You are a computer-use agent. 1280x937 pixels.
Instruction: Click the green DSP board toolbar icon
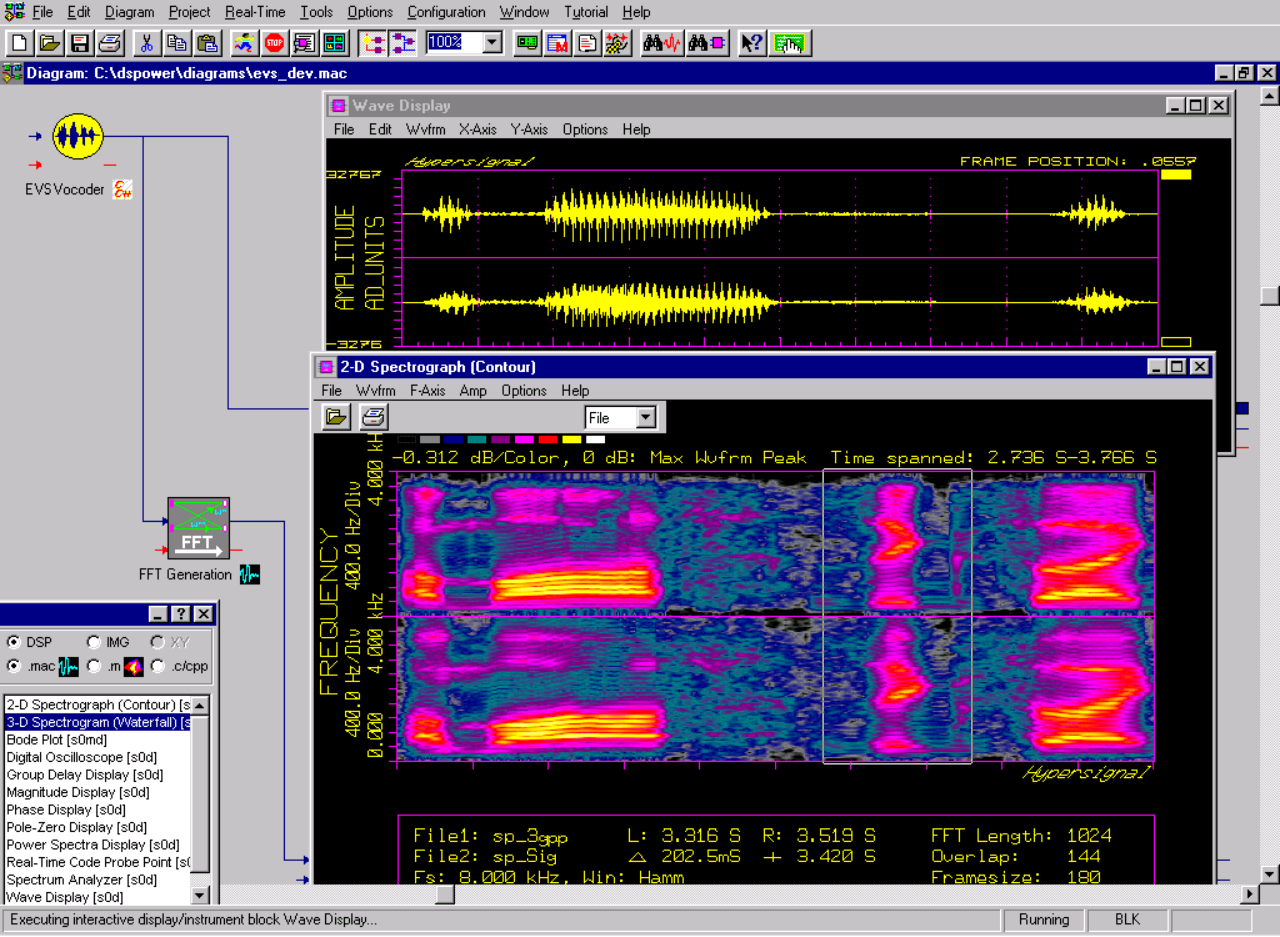click(x=528, y=43)
